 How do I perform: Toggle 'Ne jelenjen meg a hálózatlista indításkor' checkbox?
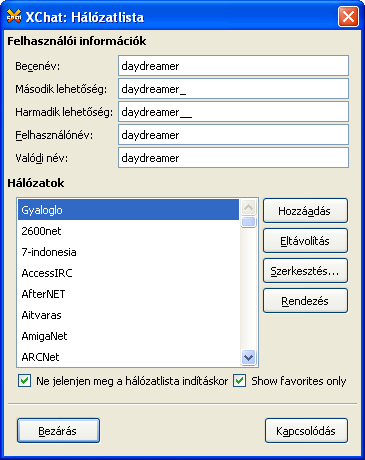point(25,381)
